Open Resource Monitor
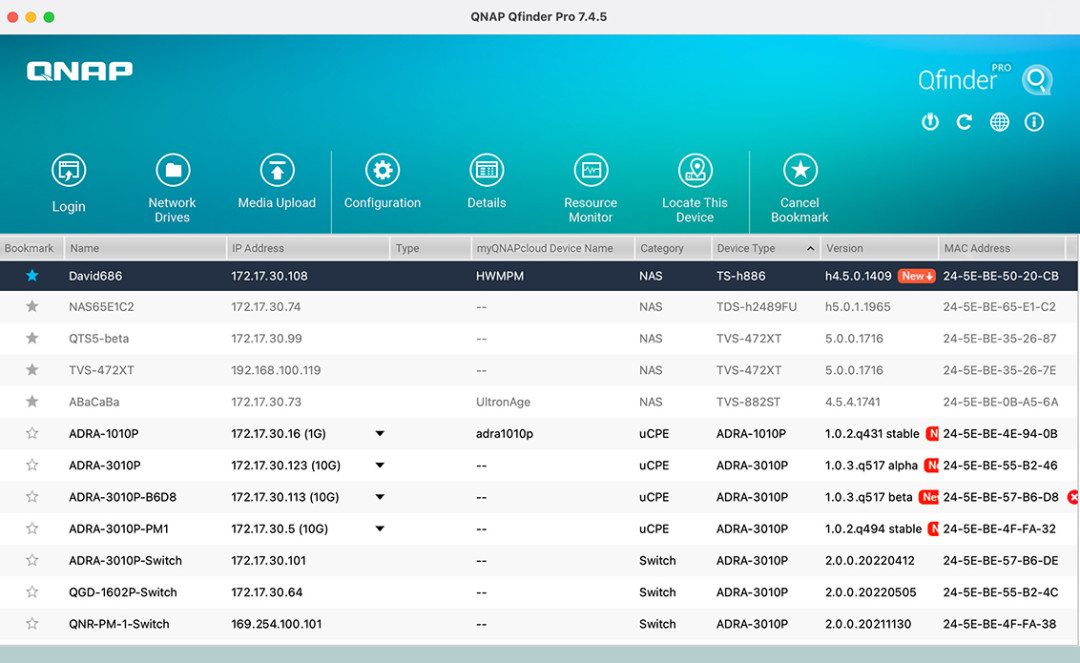 [590, 188]
